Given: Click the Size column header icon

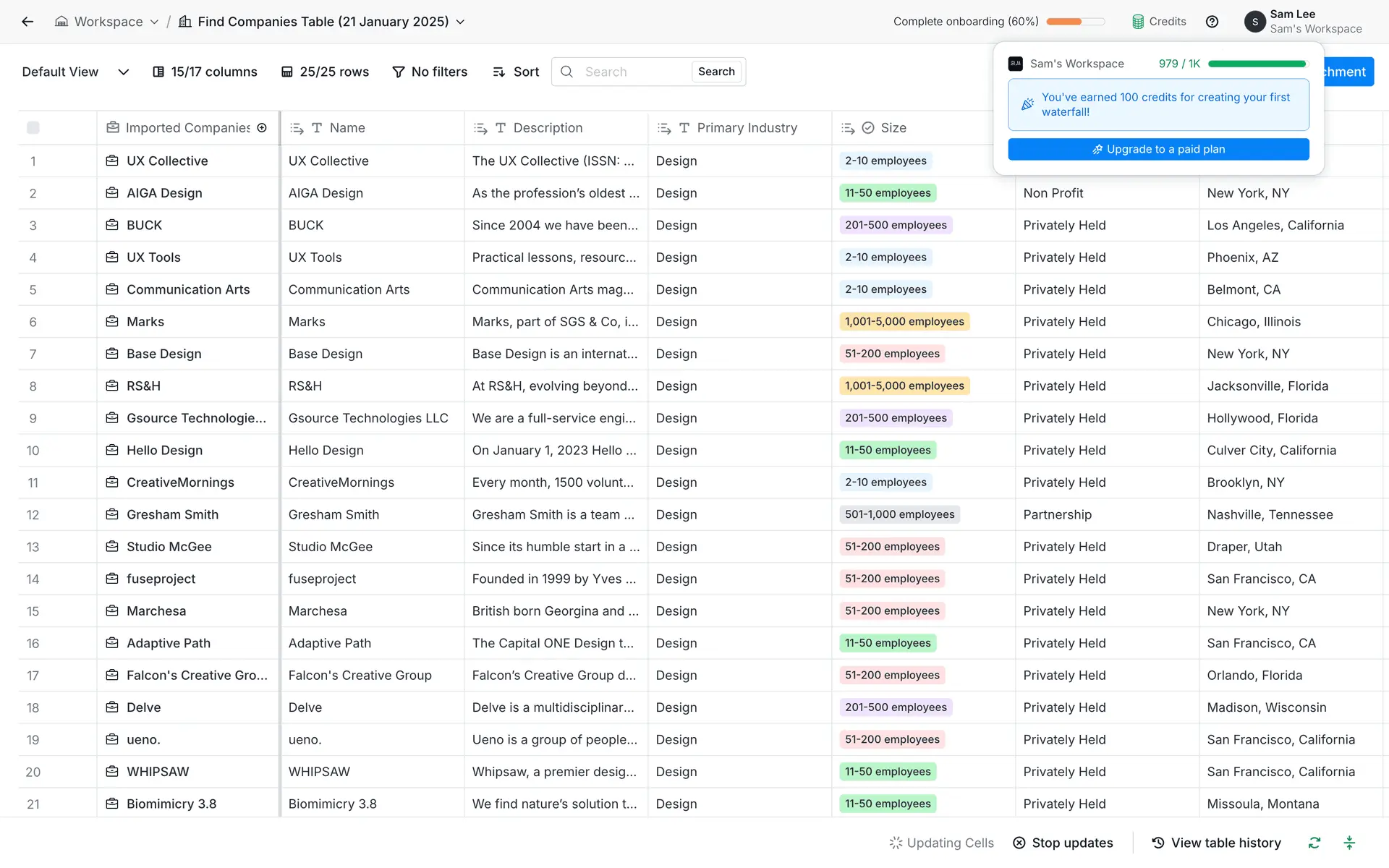Looking at the screenshot, I should (x=868, y=128).
